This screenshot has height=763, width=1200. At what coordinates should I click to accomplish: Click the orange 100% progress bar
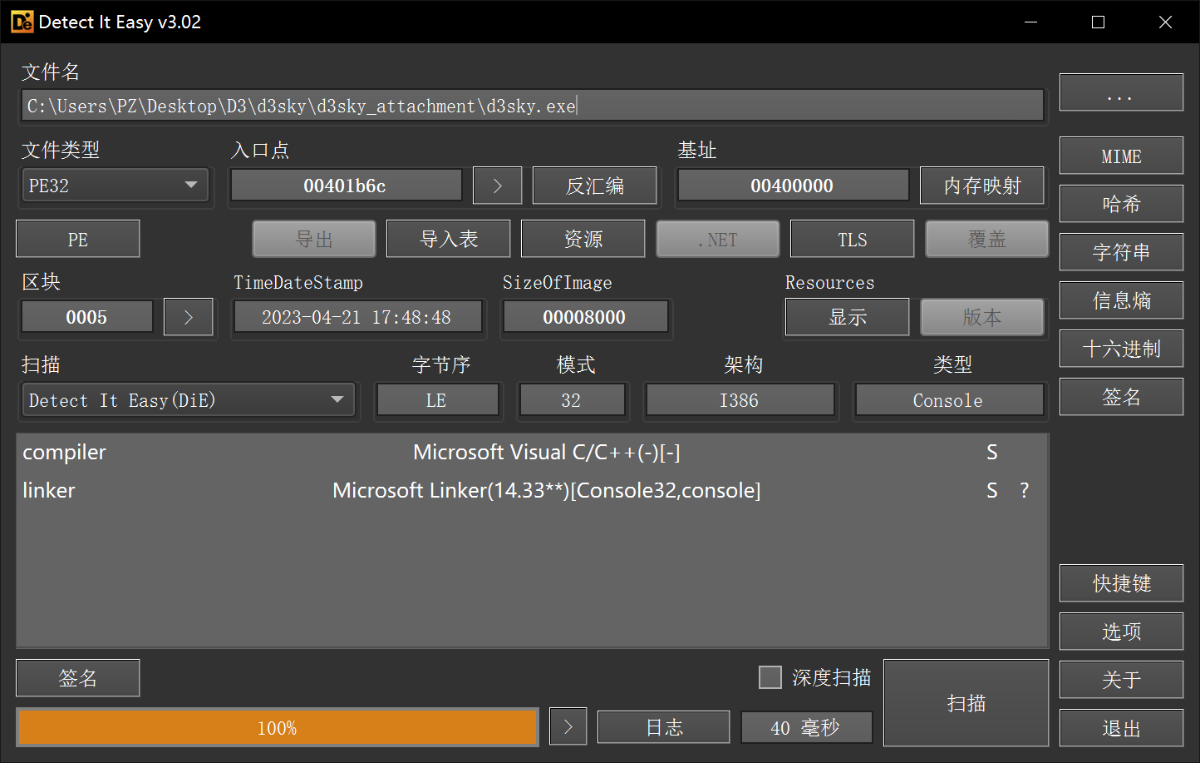(277, 728)
